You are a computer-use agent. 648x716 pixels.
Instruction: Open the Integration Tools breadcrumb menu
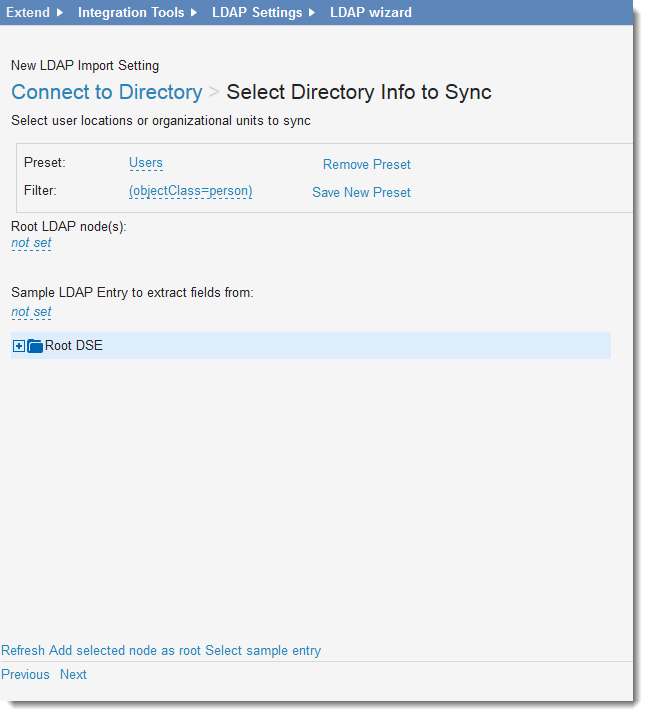tap(131, 13)
